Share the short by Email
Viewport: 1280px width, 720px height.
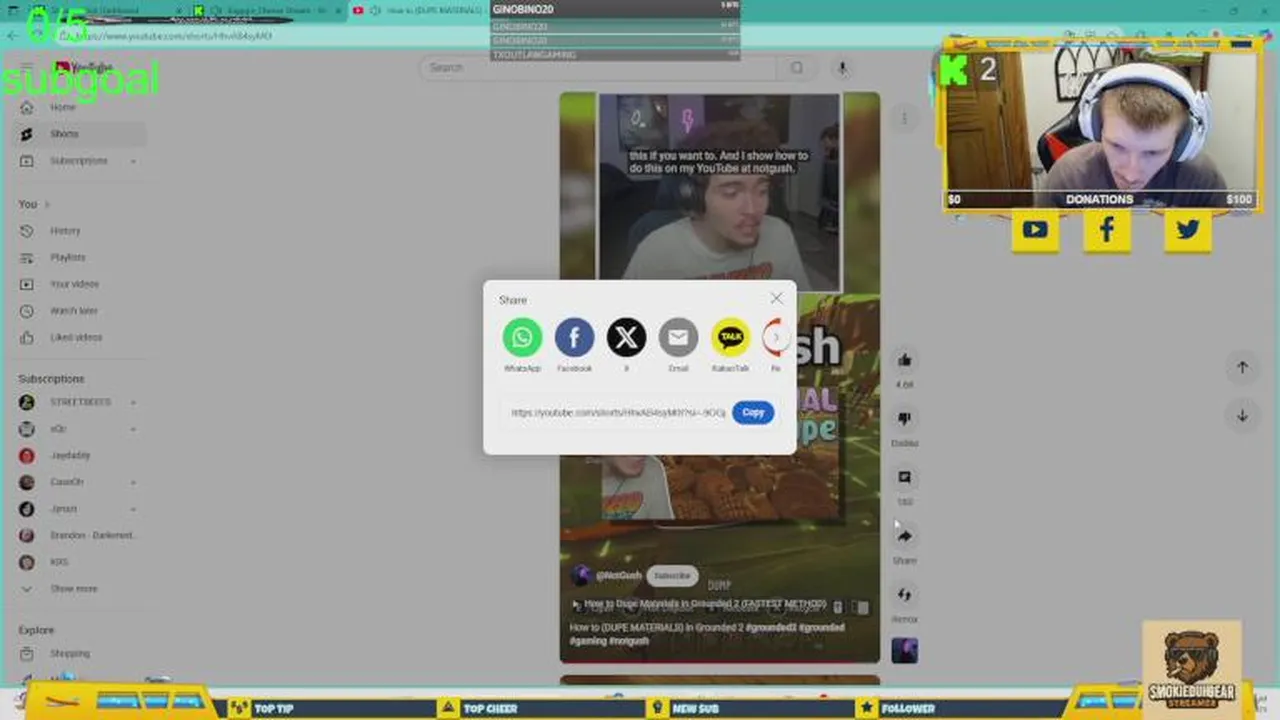click(x=678, y=337)
